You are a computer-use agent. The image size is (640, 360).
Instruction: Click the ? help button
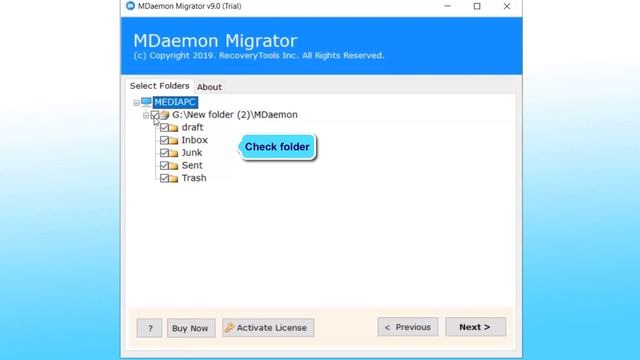(149, 328)
